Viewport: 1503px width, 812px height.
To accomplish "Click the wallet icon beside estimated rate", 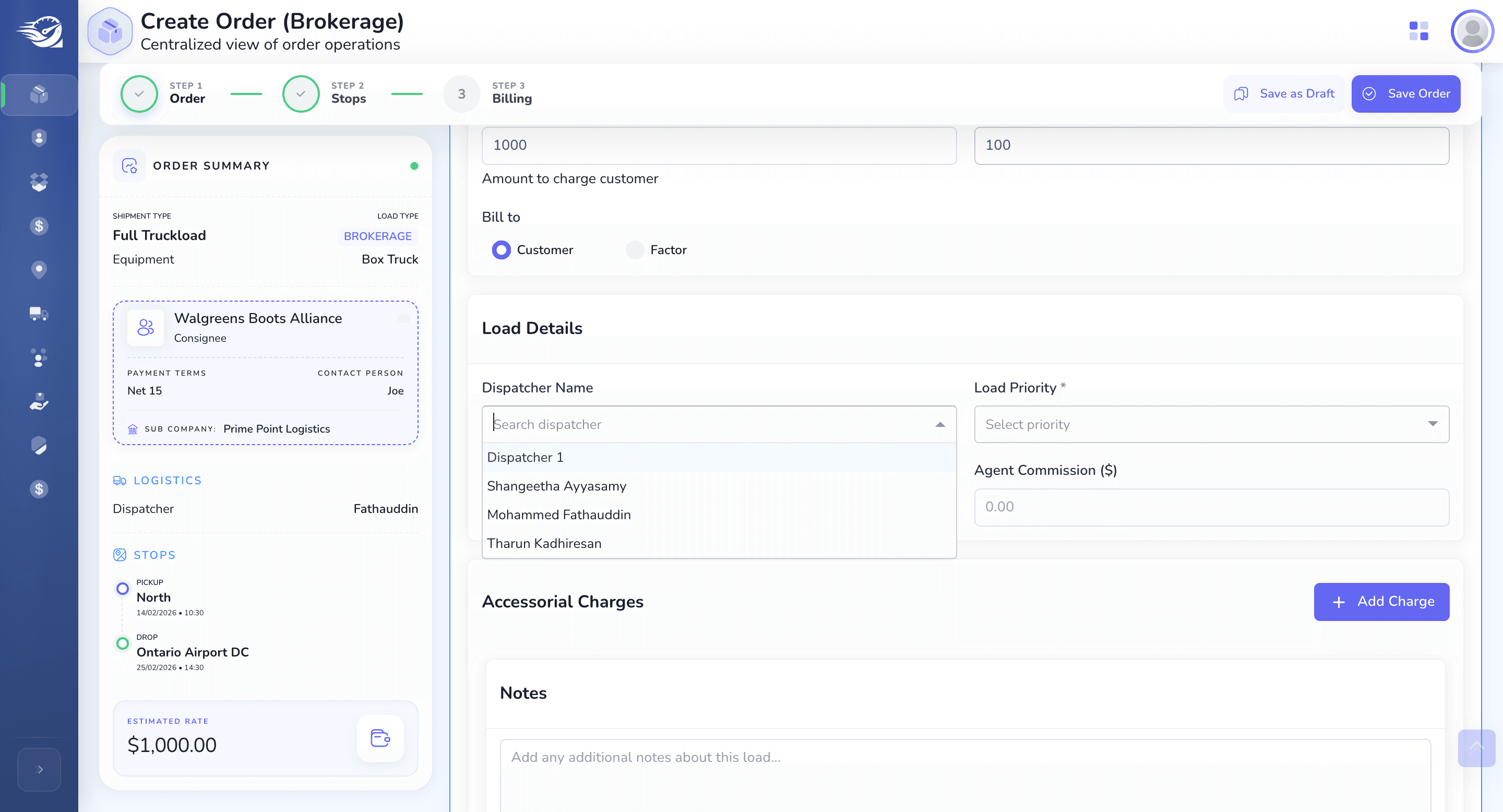I will click(380, 738).
